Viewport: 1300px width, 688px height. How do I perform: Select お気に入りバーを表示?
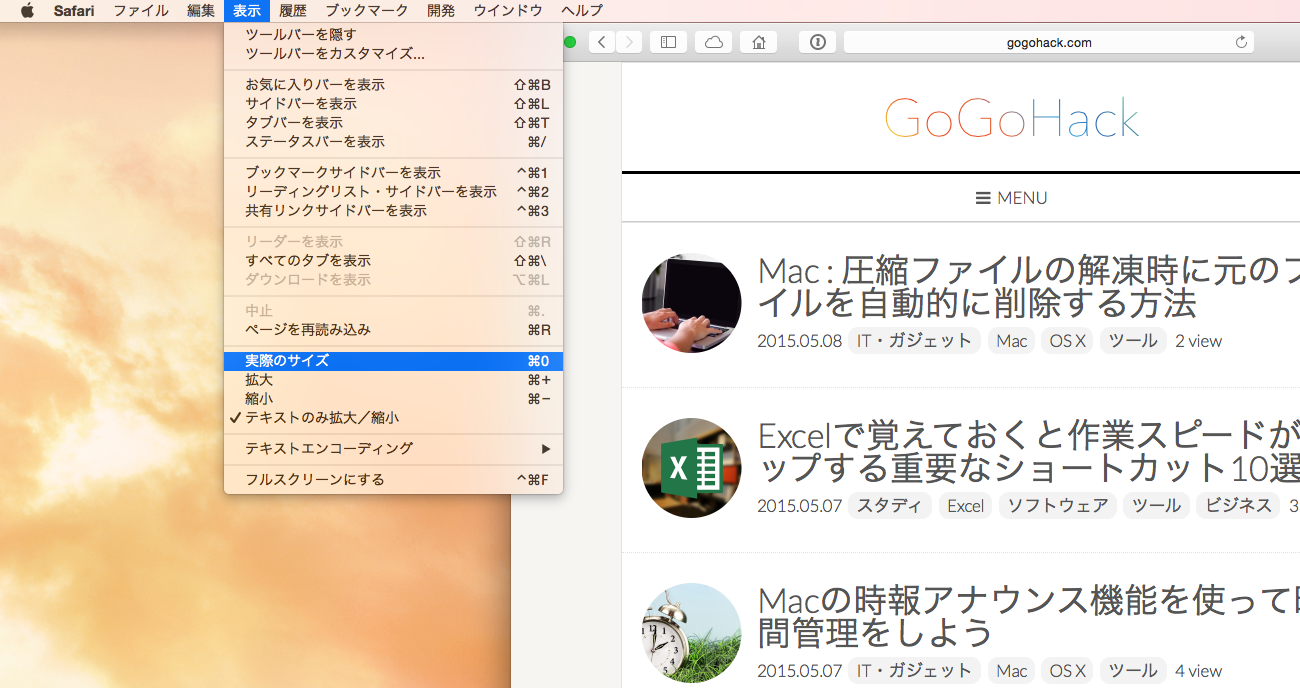pyautogui.click(x=393, y=85)
